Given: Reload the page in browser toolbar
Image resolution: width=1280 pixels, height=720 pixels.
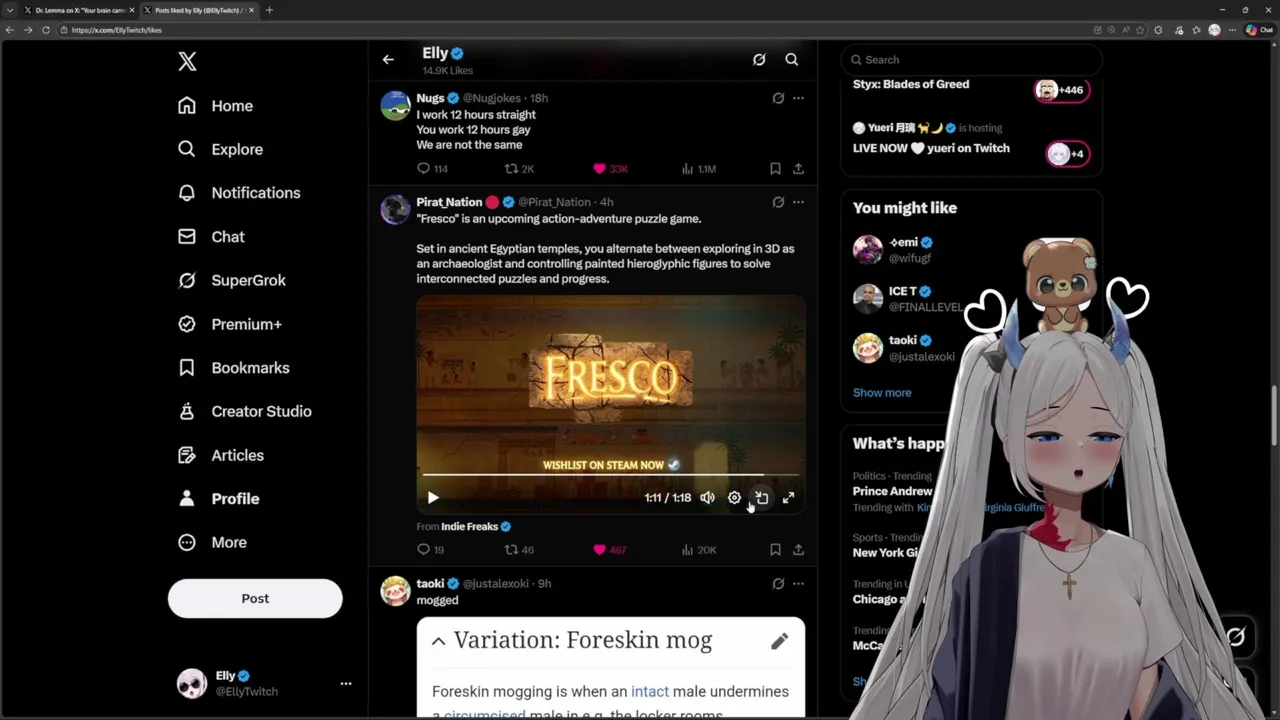Looking at the screenshot, I should [45, 30].
